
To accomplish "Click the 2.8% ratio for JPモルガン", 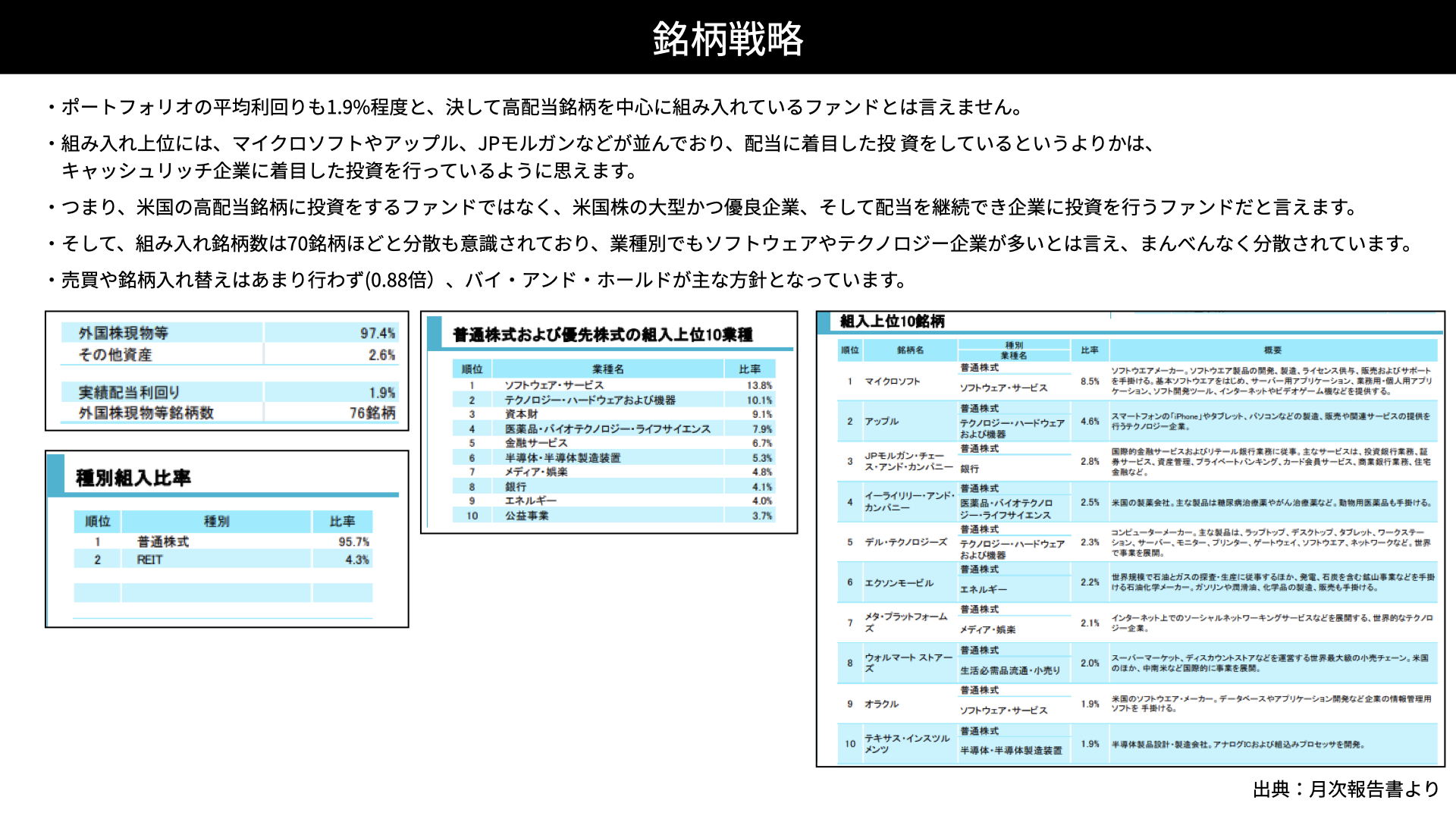I will pyautogui.click(x=1090, y=461).
